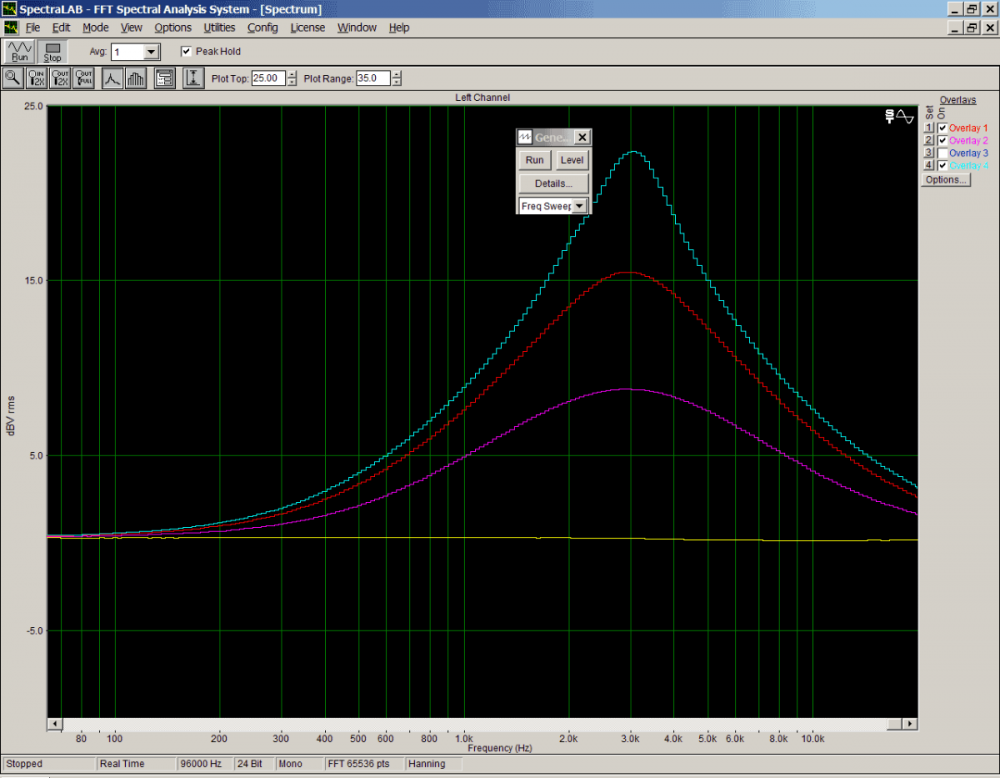Open the Mode menu
The image size is (1000, 778).
tap(96, 27)
